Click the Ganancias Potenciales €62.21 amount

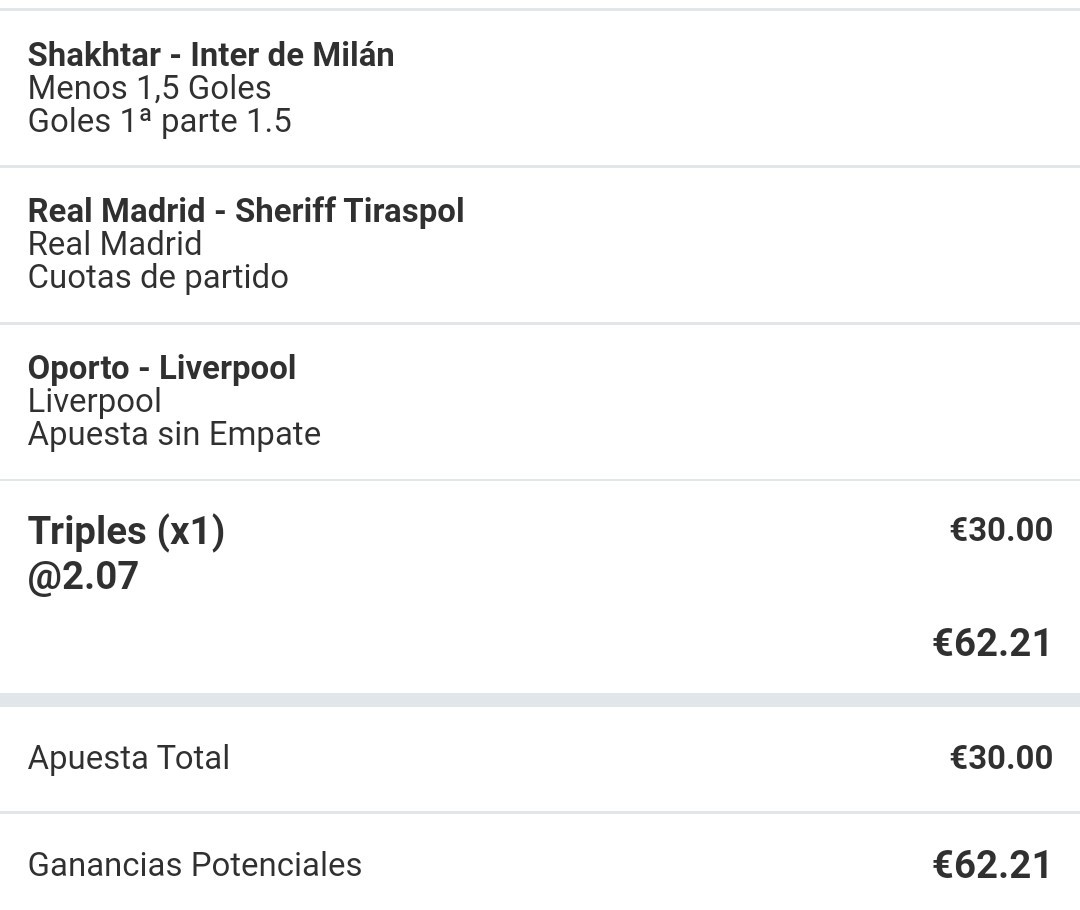[992, 865]
